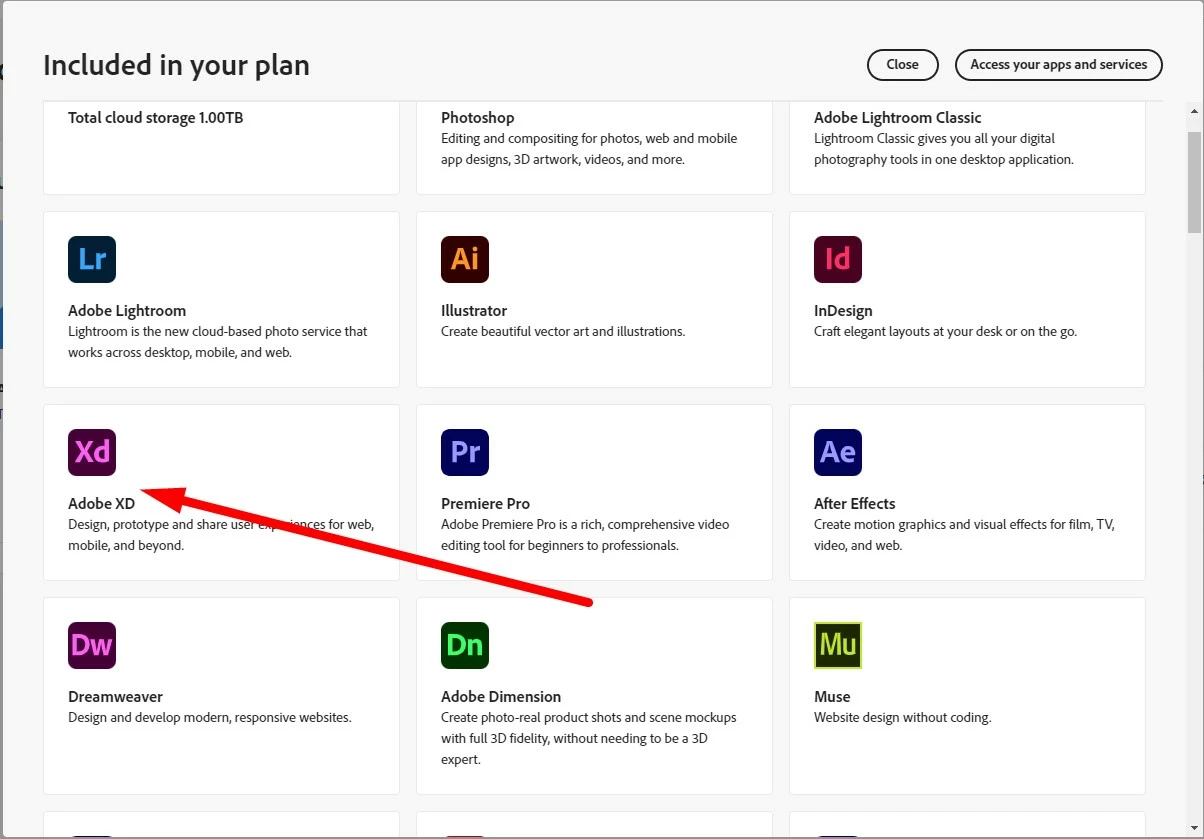The height and width of the screenshot is (839, 1204).
Task: Click 'Website design without coding.' description
Action: 903,718
